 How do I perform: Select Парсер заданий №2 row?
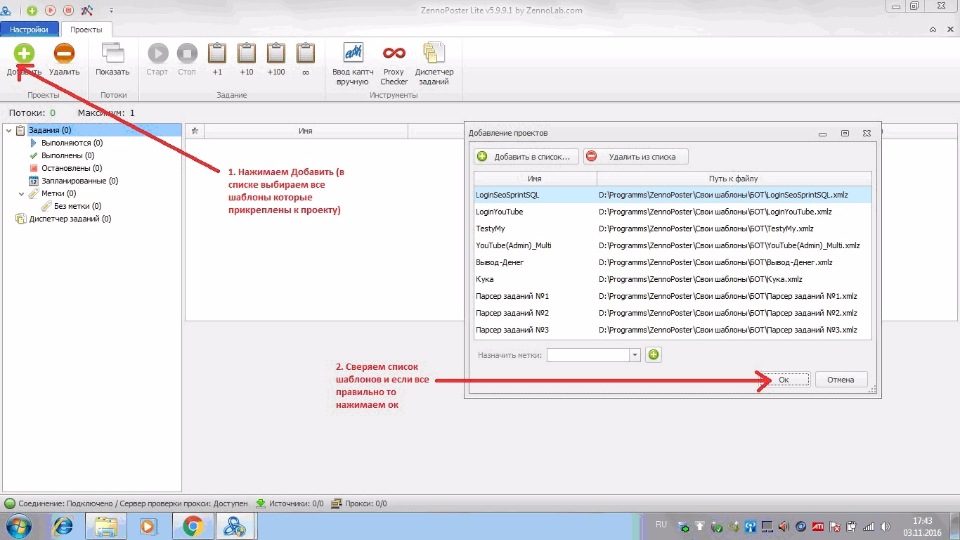[672, 313]
